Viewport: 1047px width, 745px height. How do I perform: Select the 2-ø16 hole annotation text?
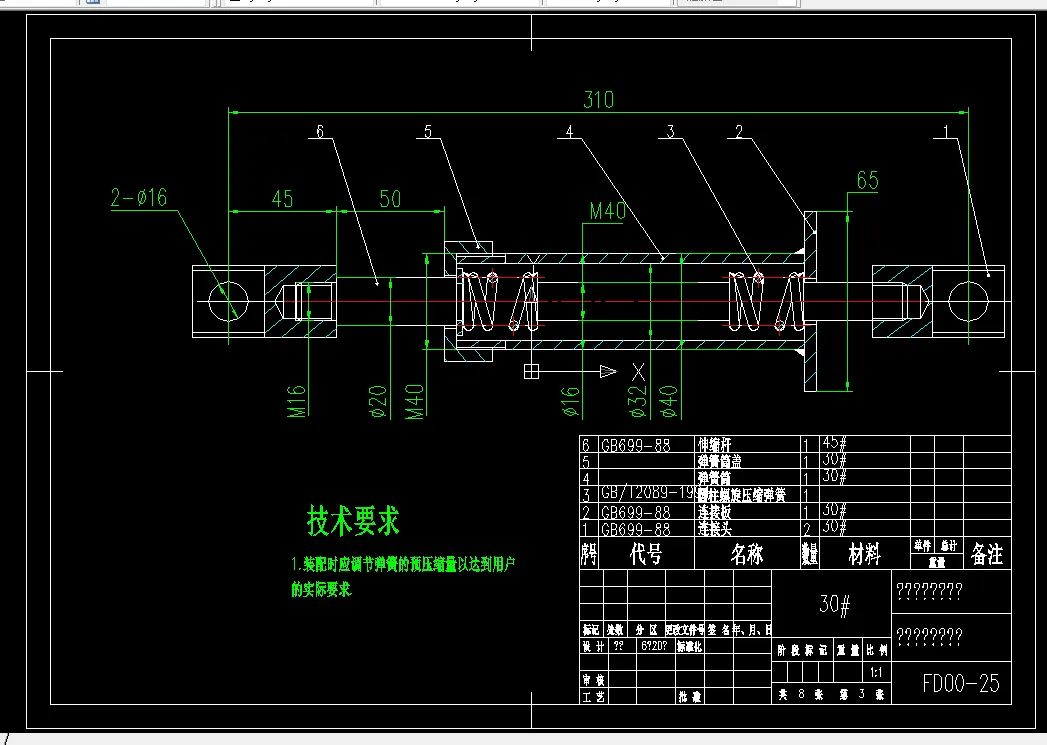[139, 198]
